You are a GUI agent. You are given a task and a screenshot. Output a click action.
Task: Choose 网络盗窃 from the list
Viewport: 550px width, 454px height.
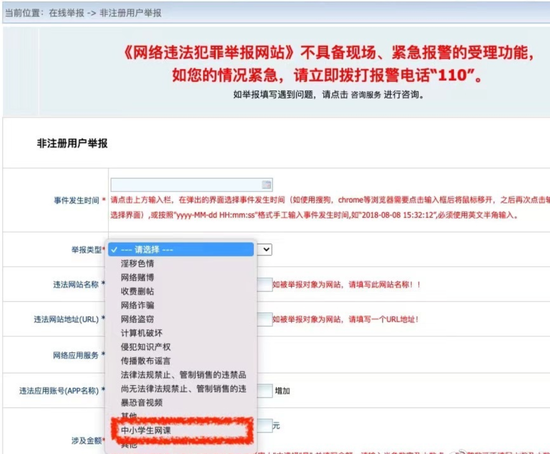[137, 319]
